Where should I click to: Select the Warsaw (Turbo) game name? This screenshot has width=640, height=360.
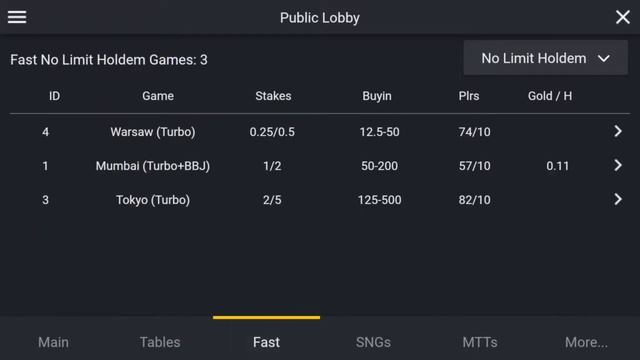click(153, 132)
